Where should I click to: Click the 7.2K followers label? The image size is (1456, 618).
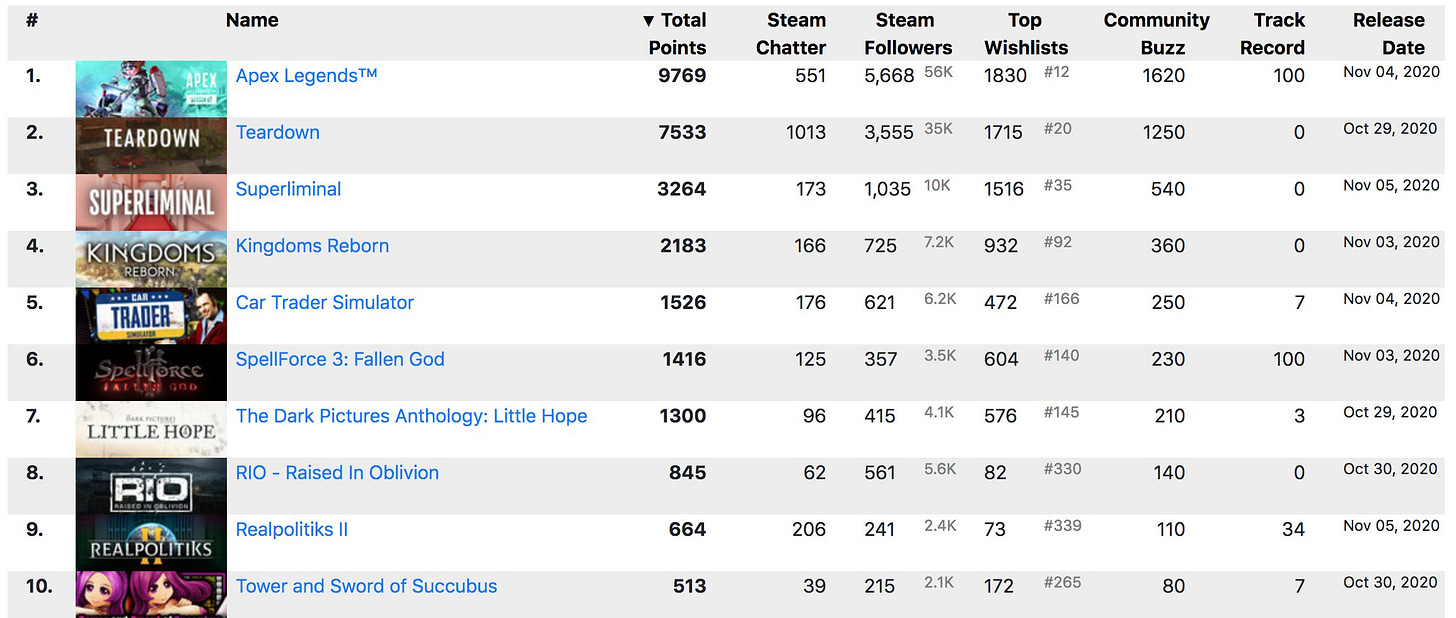tap(939, 243)
